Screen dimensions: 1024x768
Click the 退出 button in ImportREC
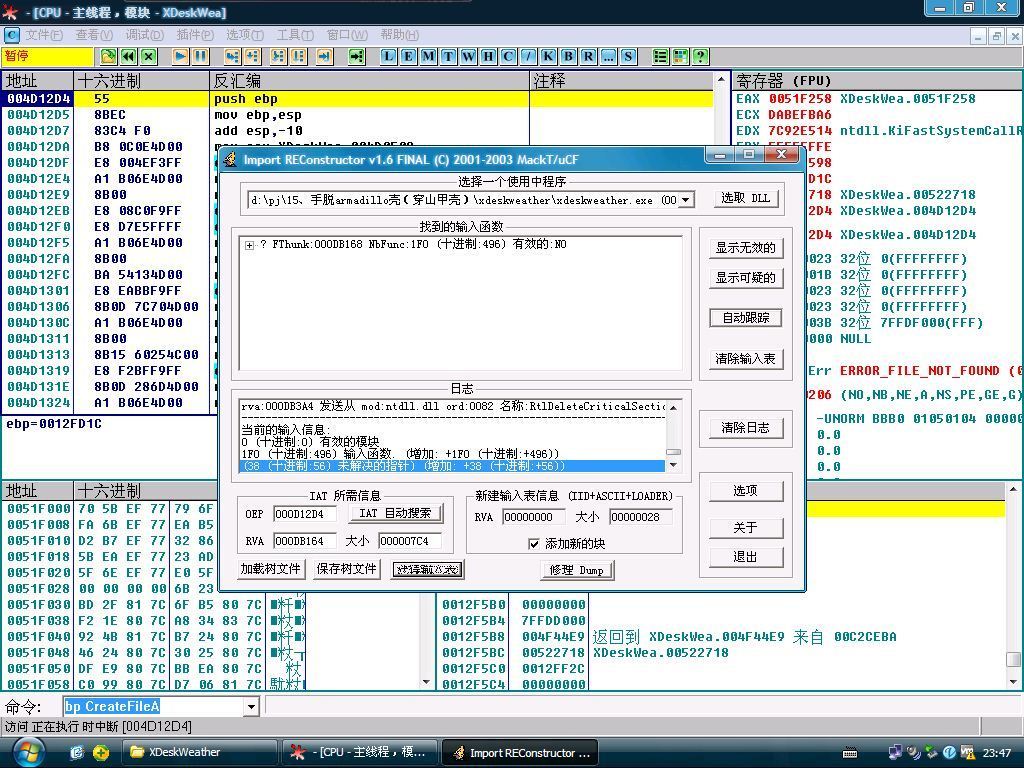coord(745,556)
